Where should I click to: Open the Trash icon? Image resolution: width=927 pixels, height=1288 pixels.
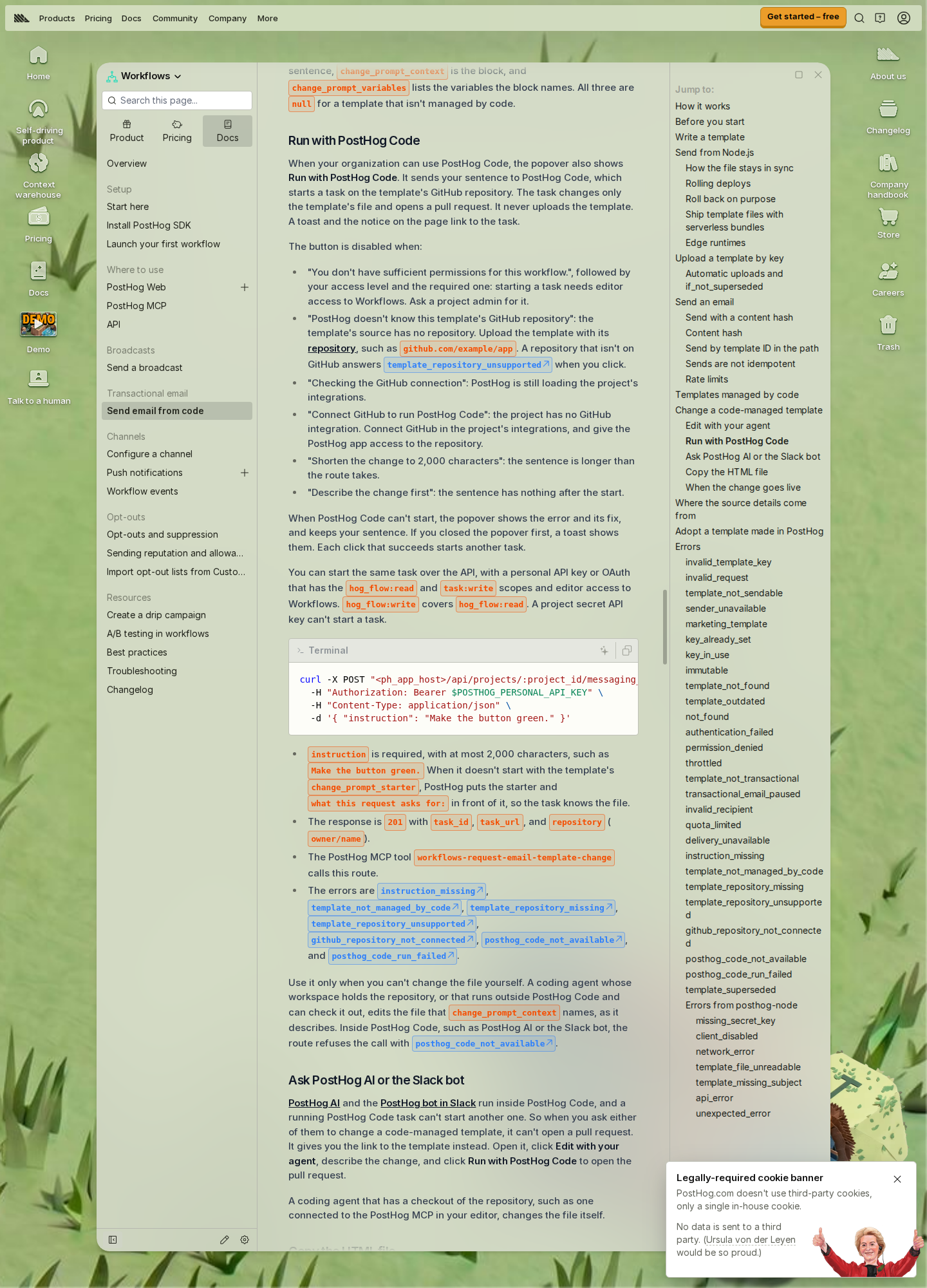(x=888, y=334)
